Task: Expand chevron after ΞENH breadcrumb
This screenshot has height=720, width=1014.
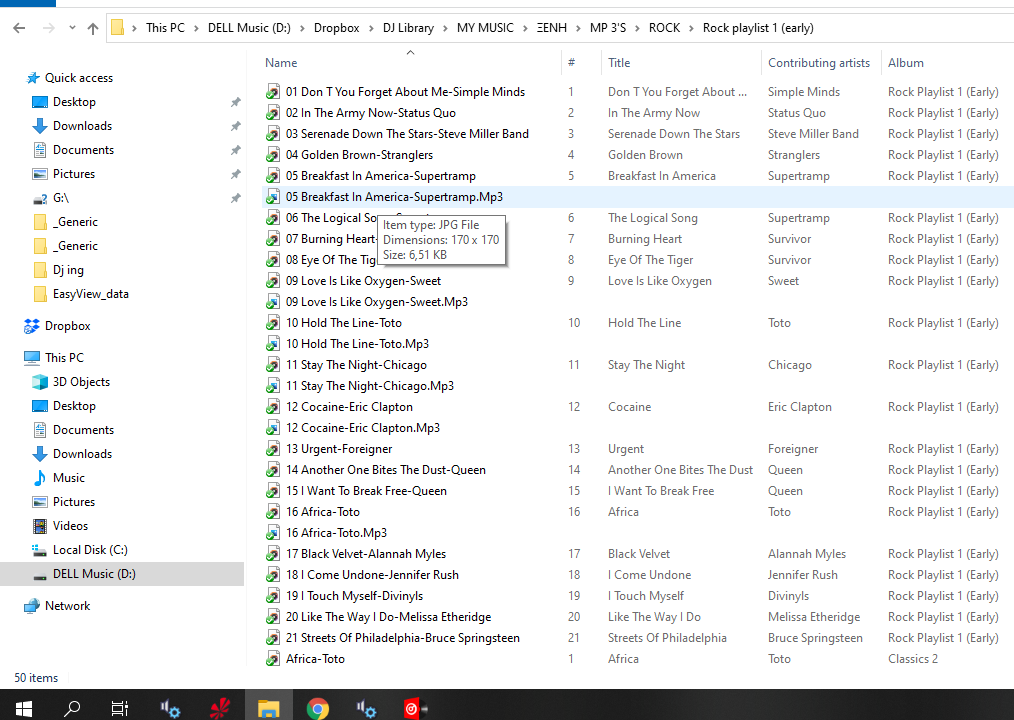Action: pos(578,28)
